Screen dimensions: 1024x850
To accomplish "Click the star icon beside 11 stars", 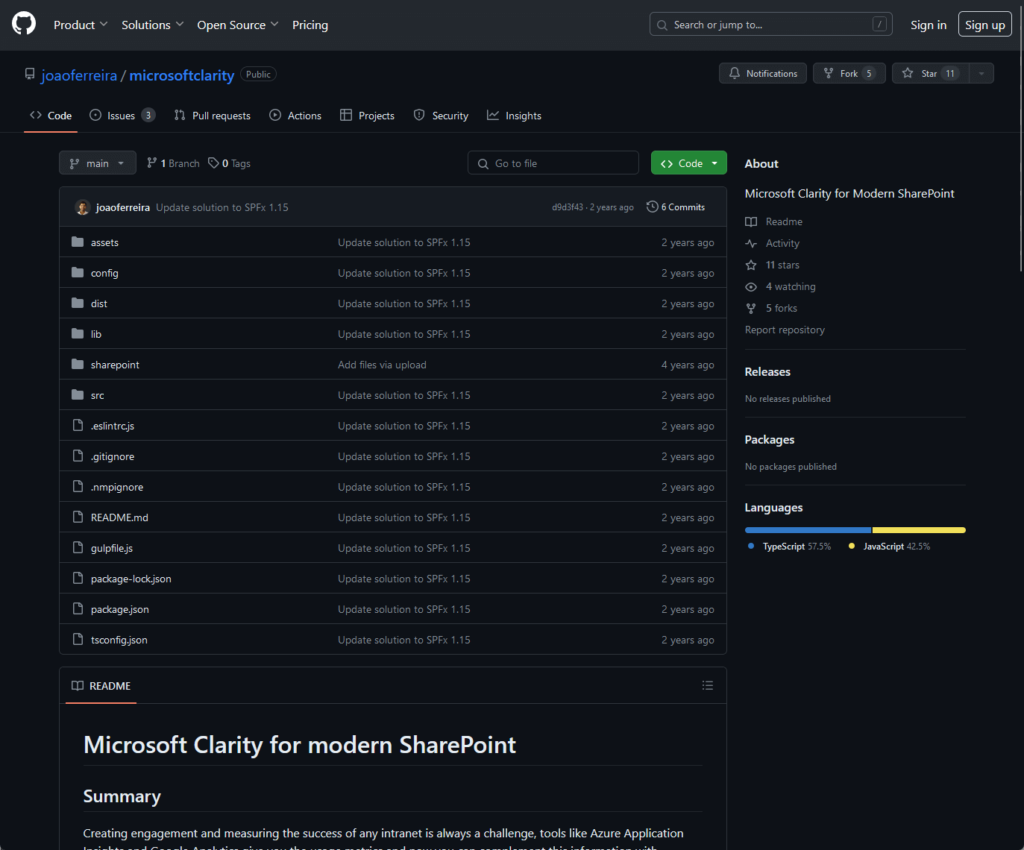I will [x=751, y=265].
